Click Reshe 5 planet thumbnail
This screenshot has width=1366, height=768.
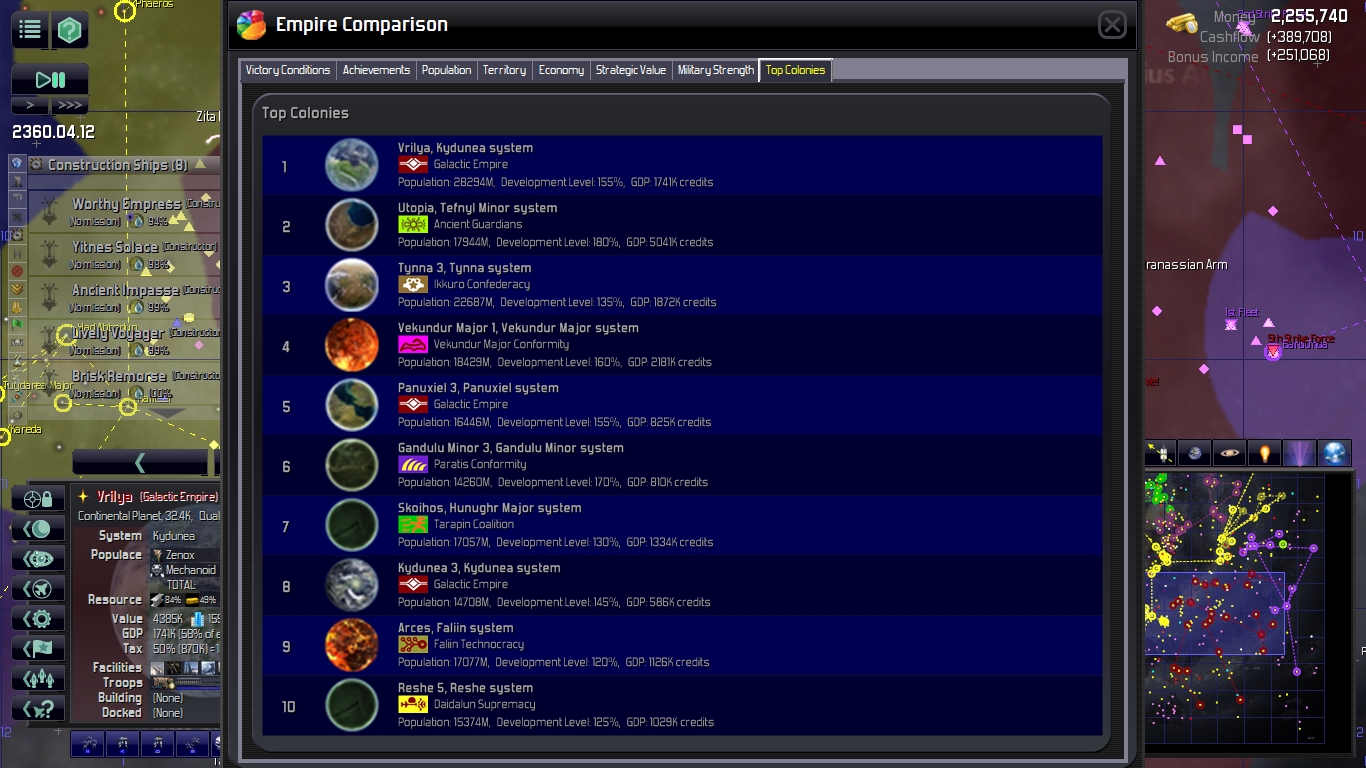pyautogui.click(x=352, y=705)
